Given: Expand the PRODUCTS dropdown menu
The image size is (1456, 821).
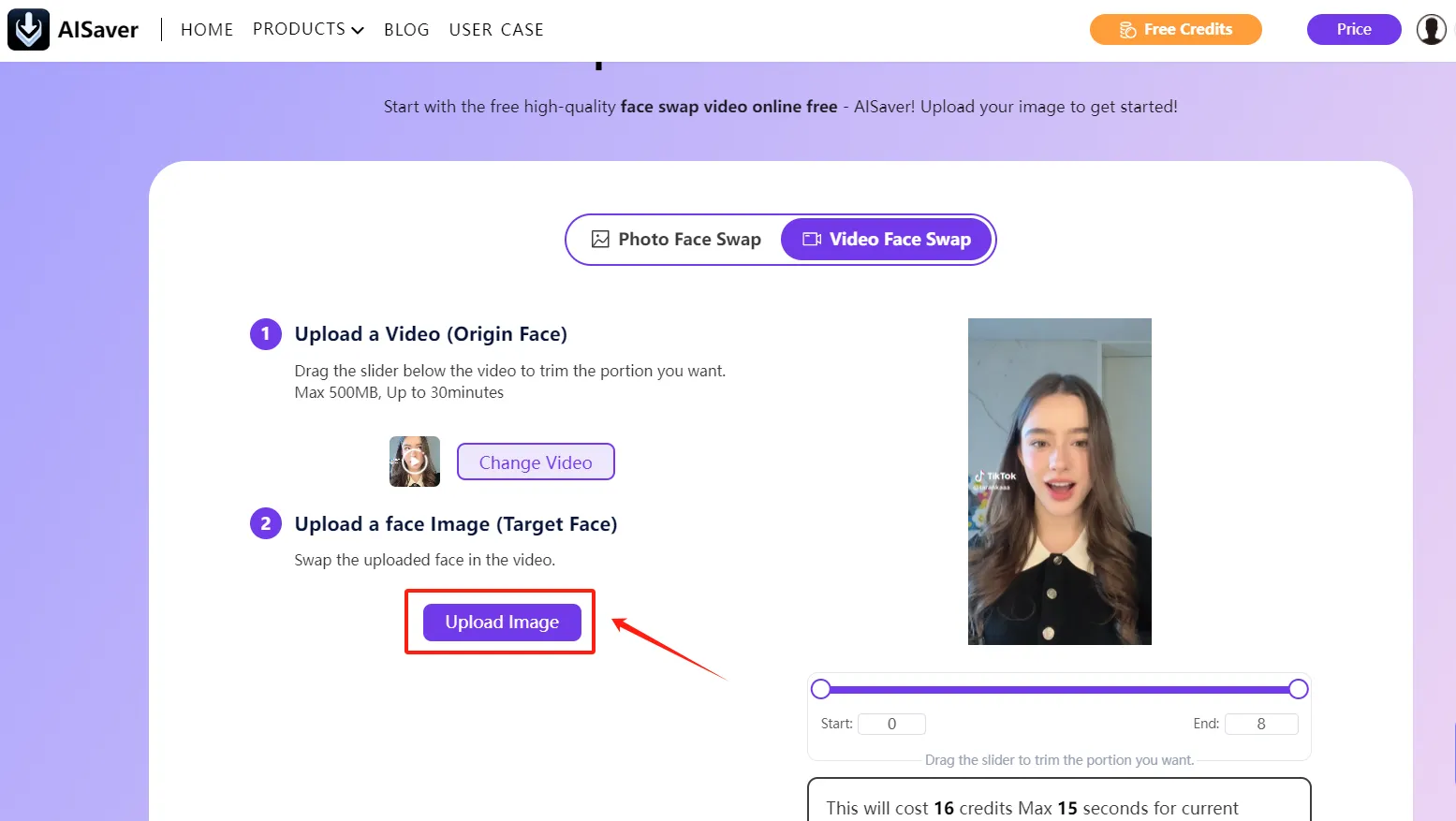Looking at the screenshot, I should (x=308, y=29).
